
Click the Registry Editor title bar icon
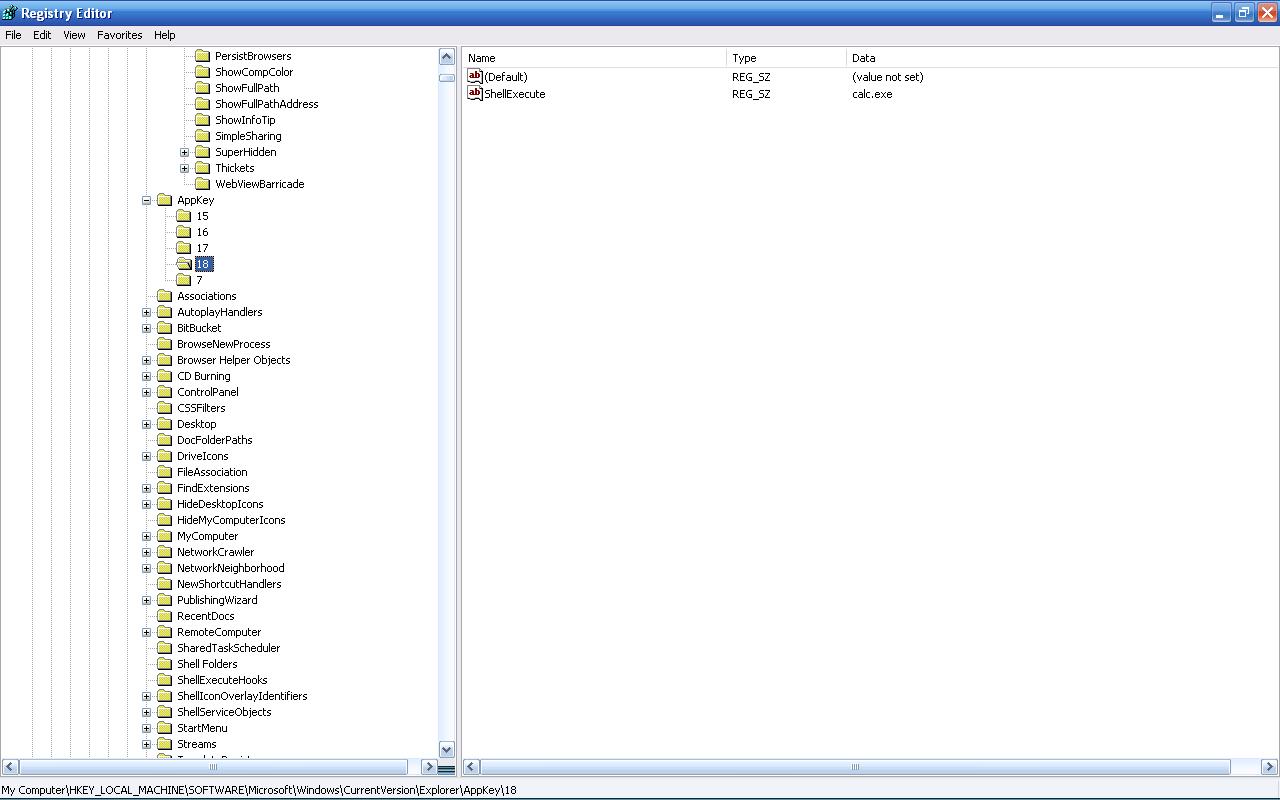(9, 13)
